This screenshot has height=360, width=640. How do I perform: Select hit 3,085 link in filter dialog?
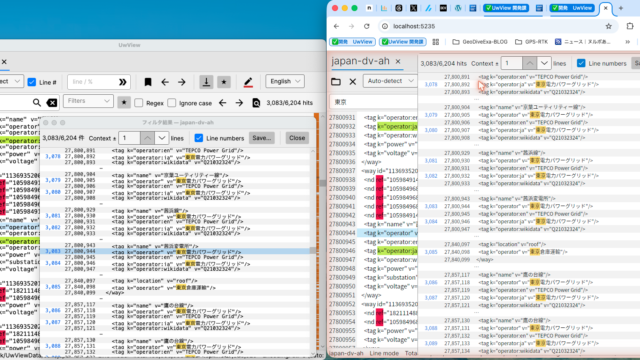(x=53, y=287)
